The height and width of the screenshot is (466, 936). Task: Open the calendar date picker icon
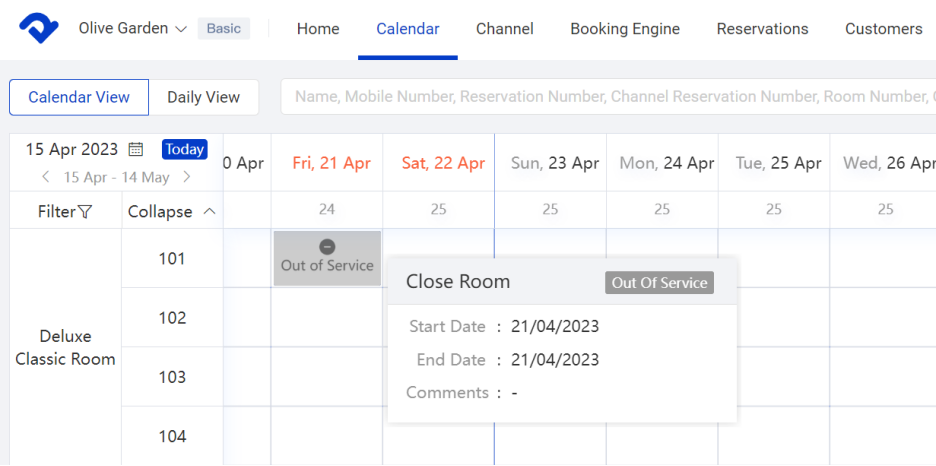point(136,150)
